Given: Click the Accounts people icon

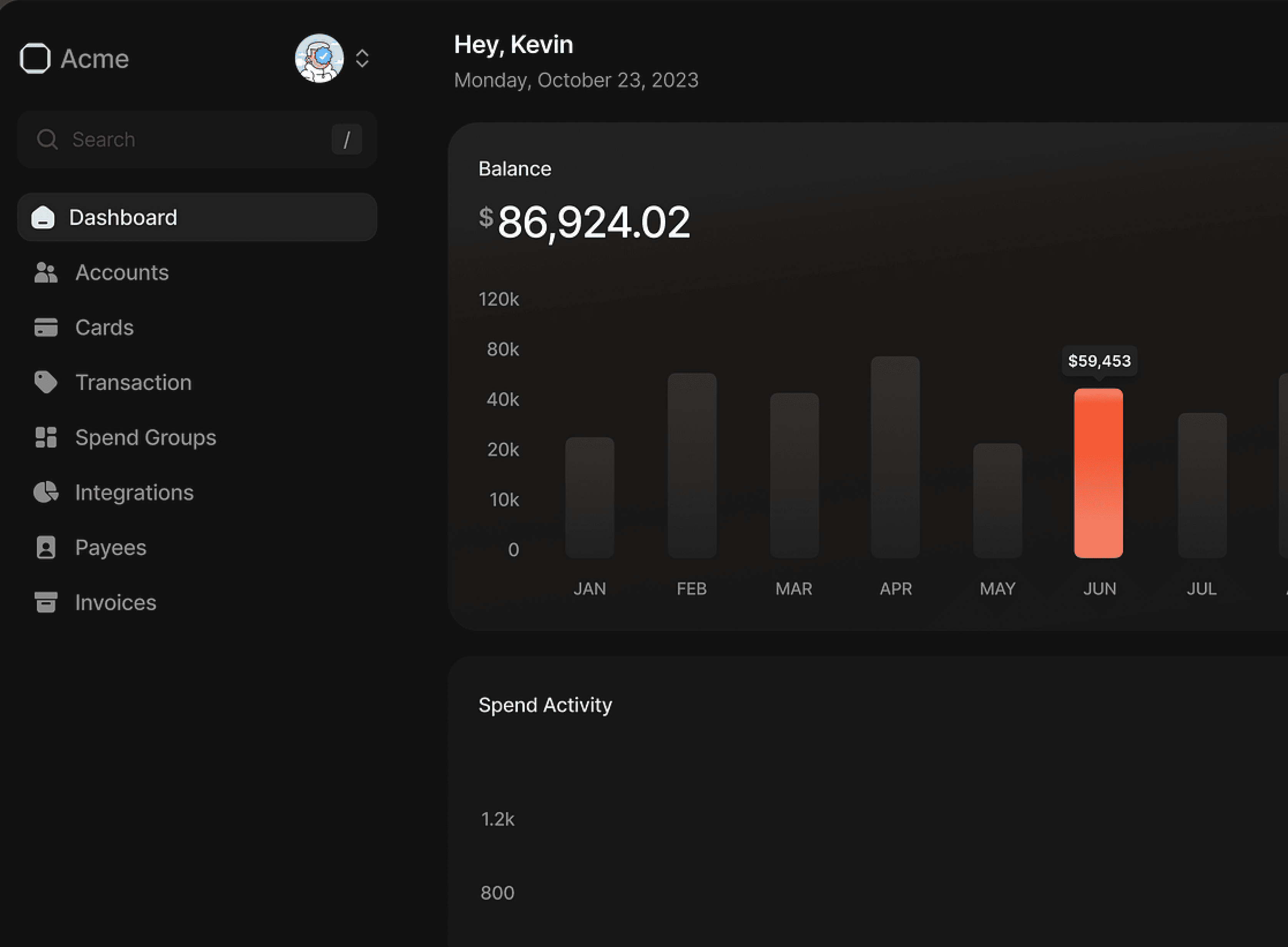Looking at the screenshot, I should pos(46,273).
